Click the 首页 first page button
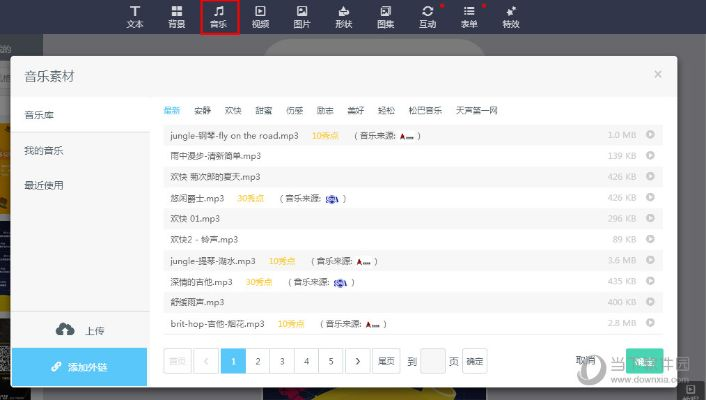This screenshot has width=706, height=400. point(177,361)
